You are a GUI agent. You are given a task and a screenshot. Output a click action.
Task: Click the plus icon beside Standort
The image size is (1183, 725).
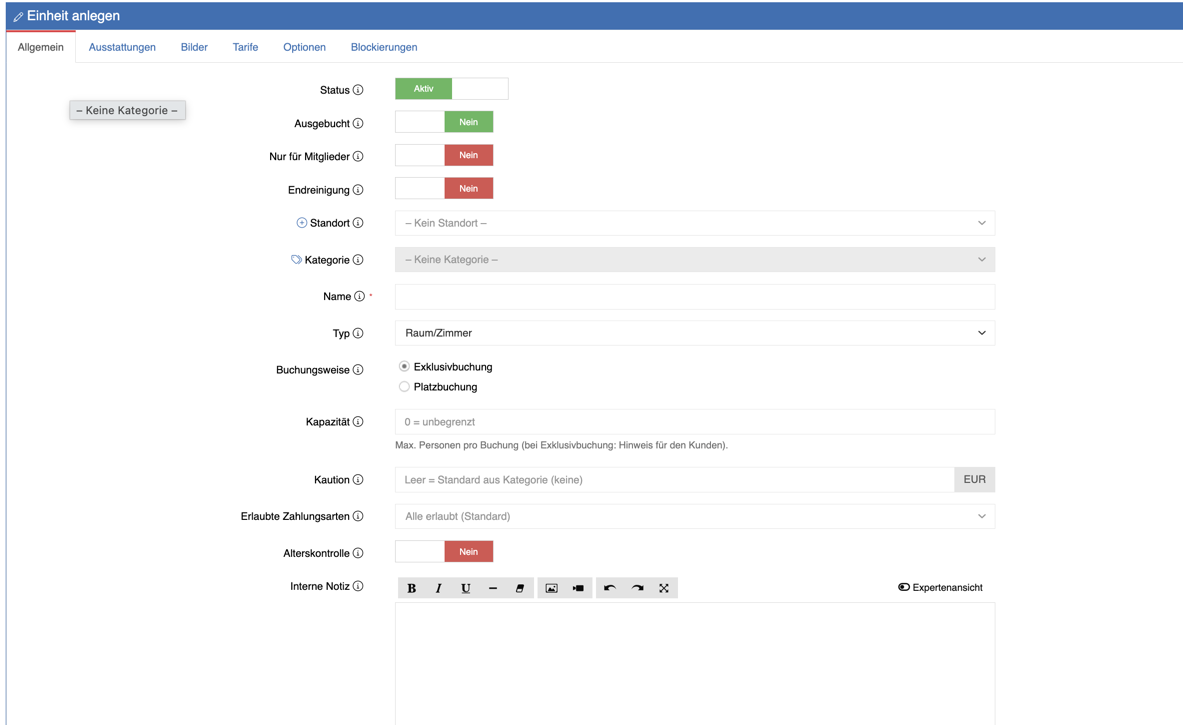point(302,223)
